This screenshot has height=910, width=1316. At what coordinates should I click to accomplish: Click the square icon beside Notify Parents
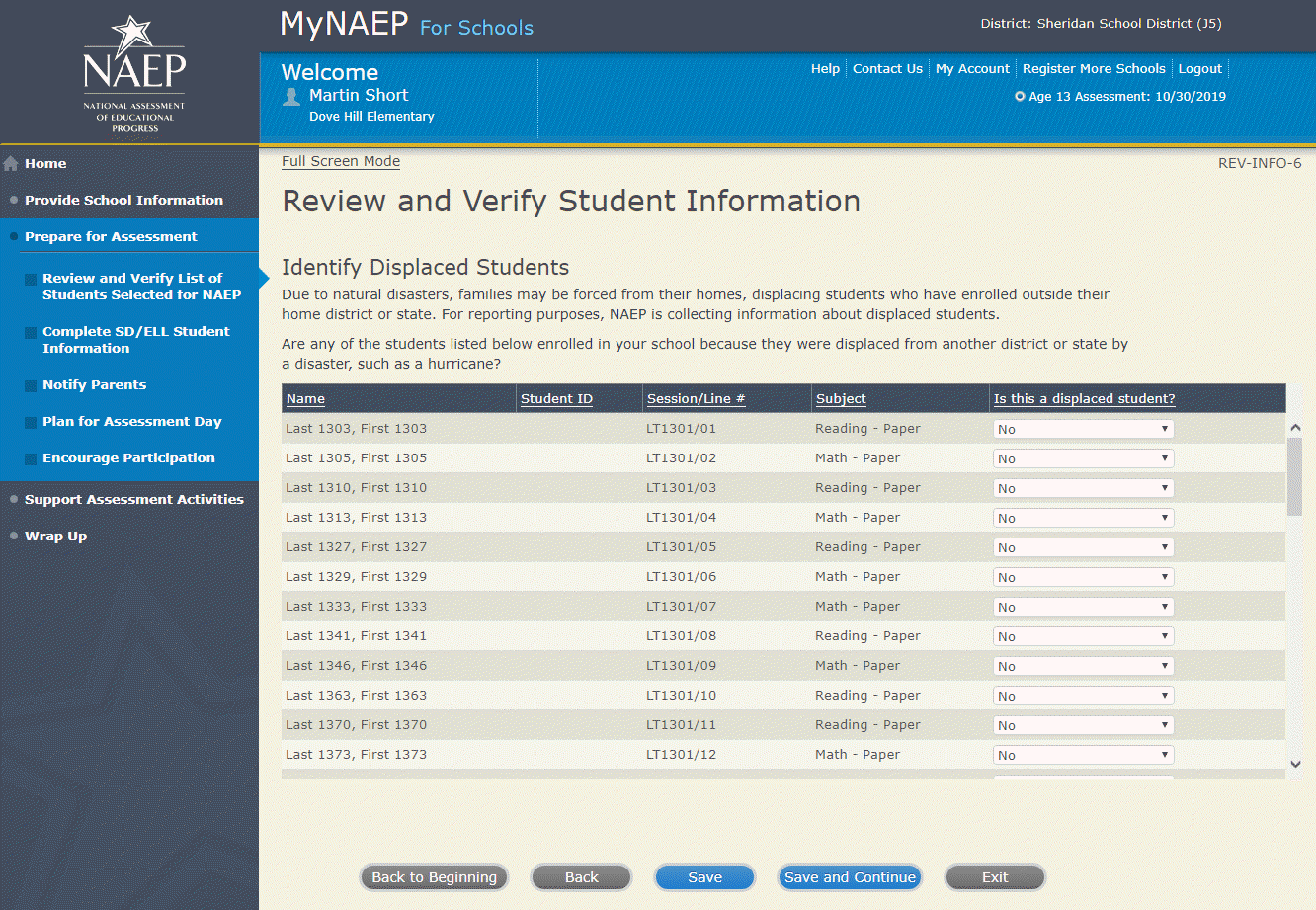(x=32, y=385)
